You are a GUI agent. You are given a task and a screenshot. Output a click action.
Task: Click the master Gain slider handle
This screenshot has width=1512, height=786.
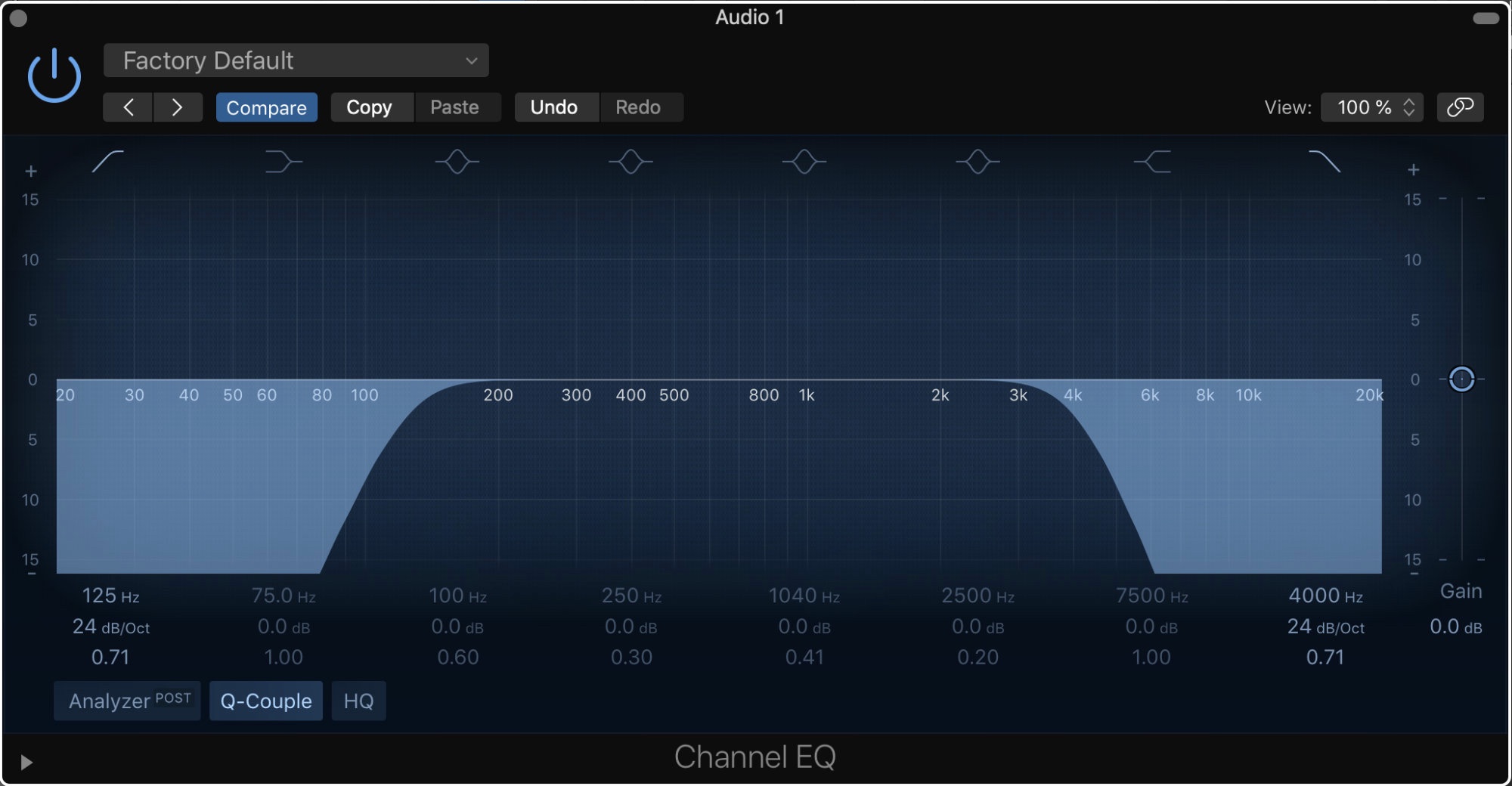pos(1461,379)
